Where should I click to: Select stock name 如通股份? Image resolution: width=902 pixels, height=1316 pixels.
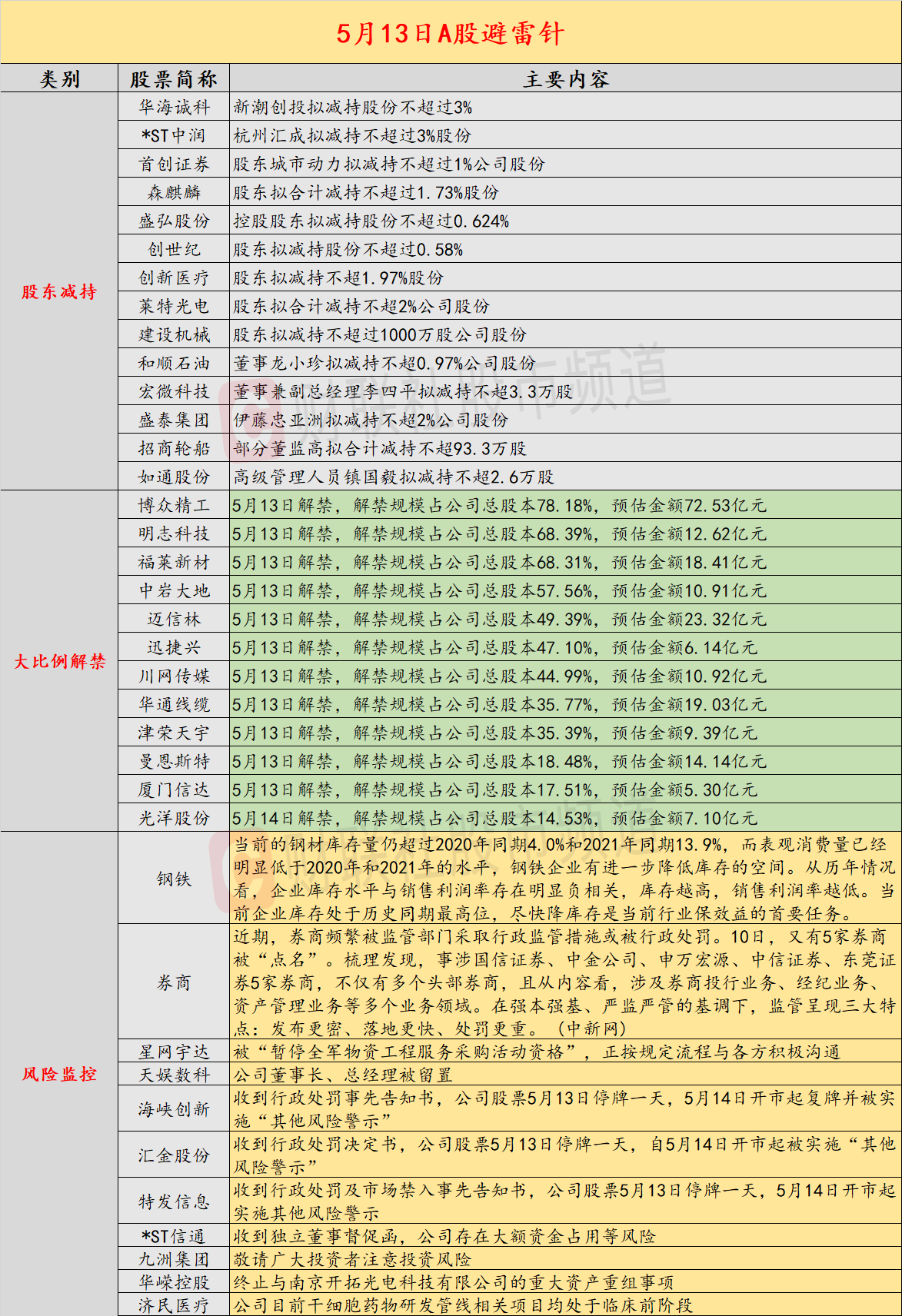tap(174, 477)
